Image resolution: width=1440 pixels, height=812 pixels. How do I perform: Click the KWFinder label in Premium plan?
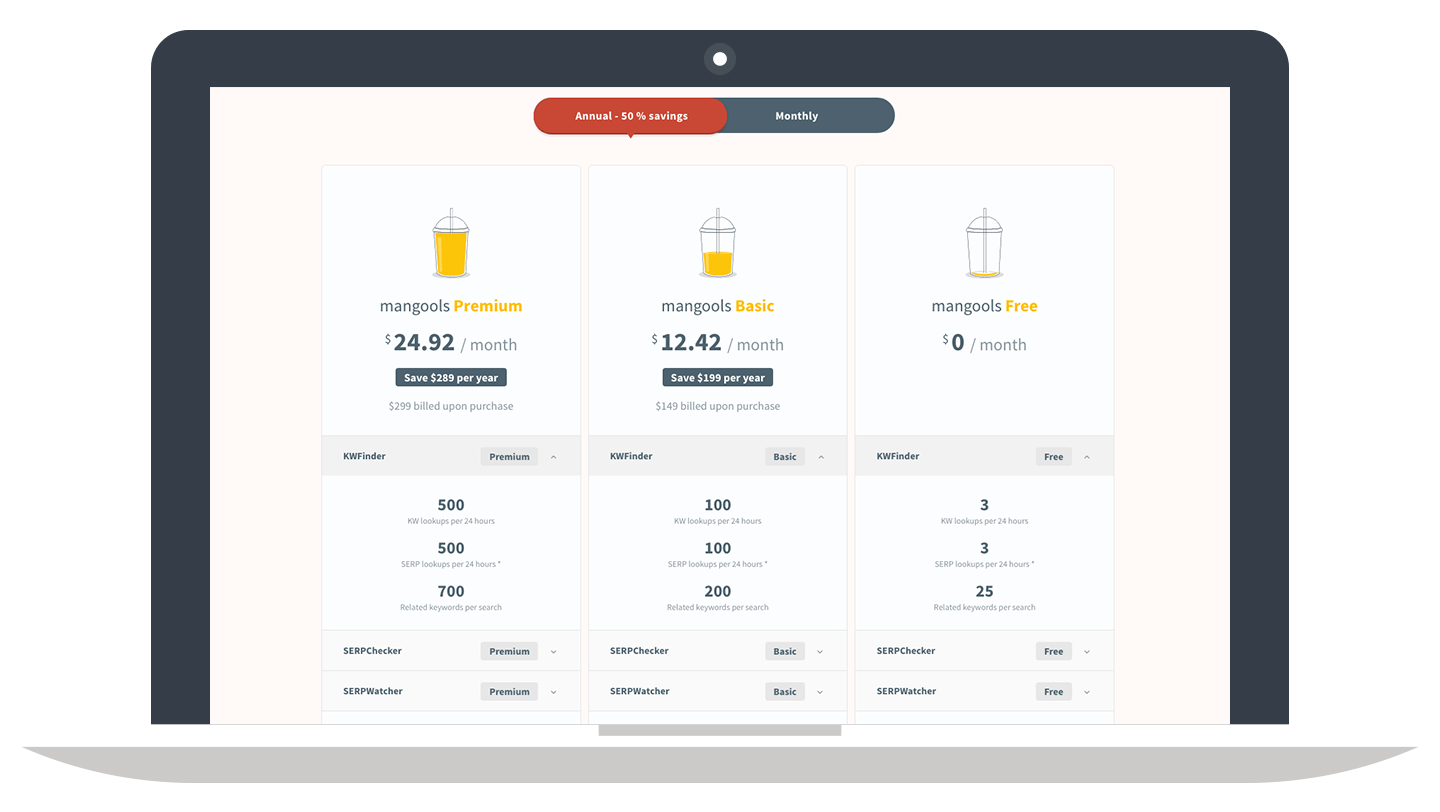pyautogui.click(x=364, y=456)
